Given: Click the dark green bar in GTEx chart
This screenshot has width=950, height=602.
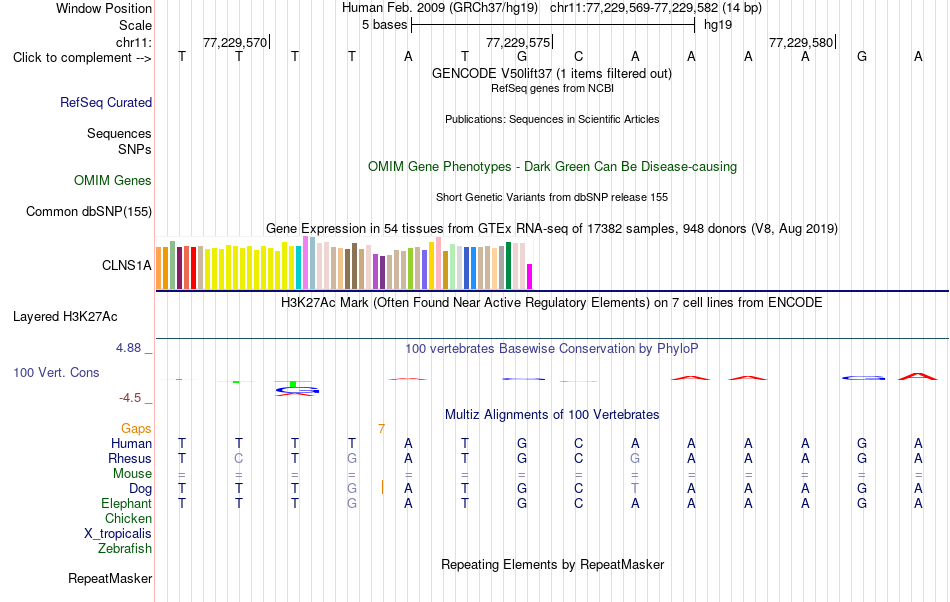Looking at the screenshot, I should point(508,265).
